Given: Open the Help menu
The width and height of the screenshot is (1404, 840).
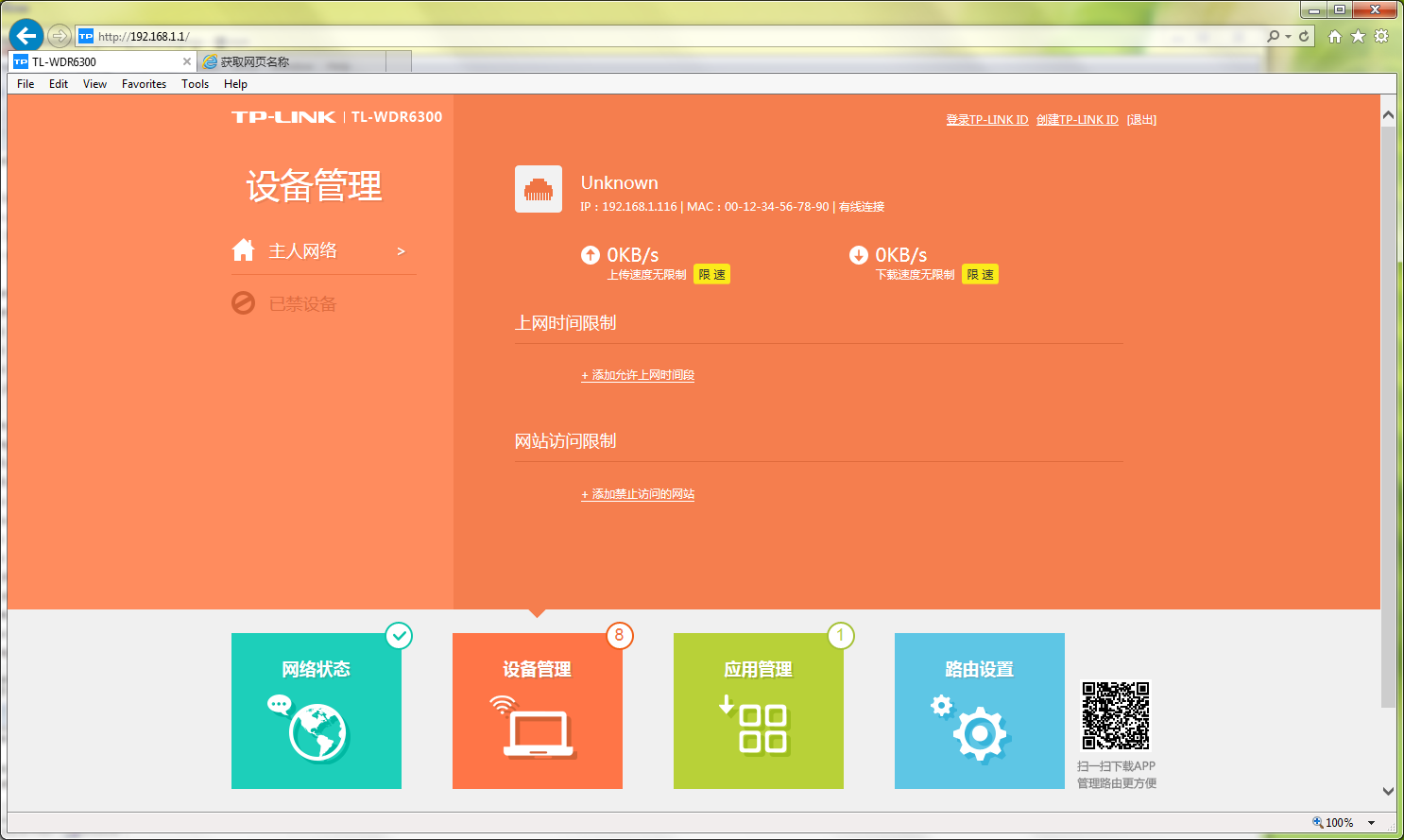Looking at the screenshot, I should coord(235,84).
